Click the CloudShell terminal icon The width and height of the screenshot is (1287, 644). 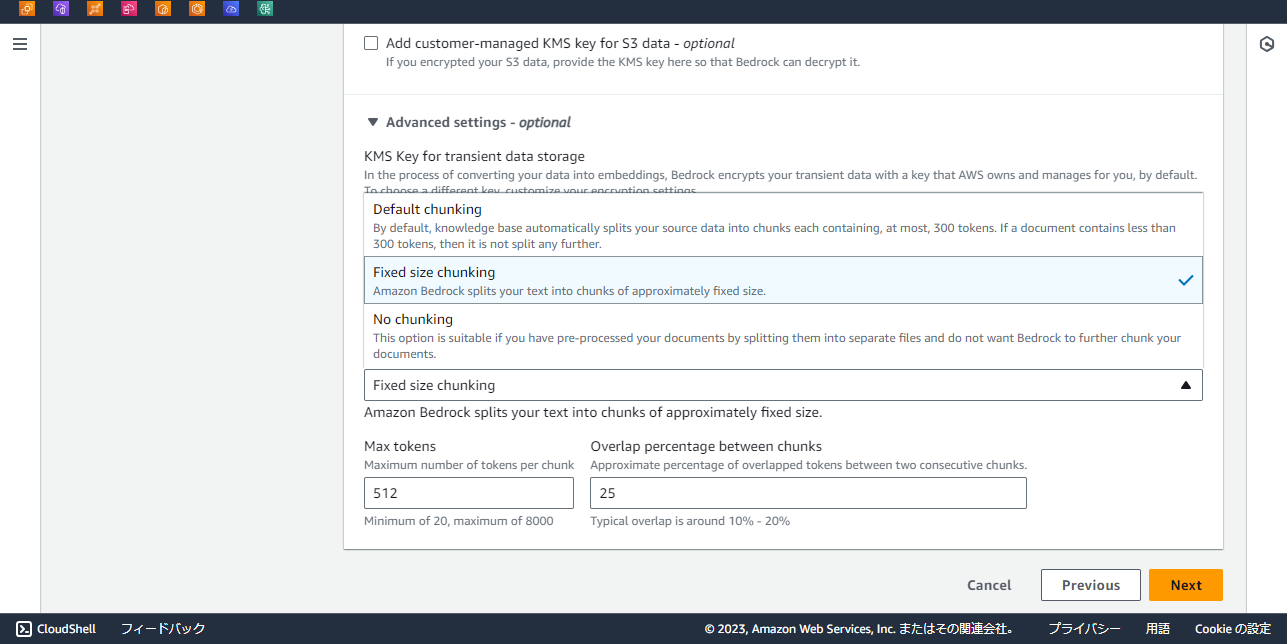(x=24, y=629)
